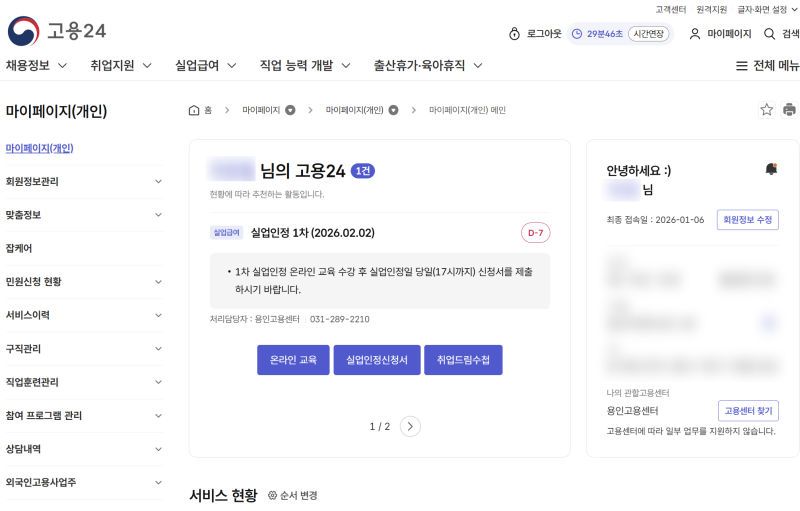Click the session timer clock icon
Viewport: 800px width, 511px height.
coord(577,34)
